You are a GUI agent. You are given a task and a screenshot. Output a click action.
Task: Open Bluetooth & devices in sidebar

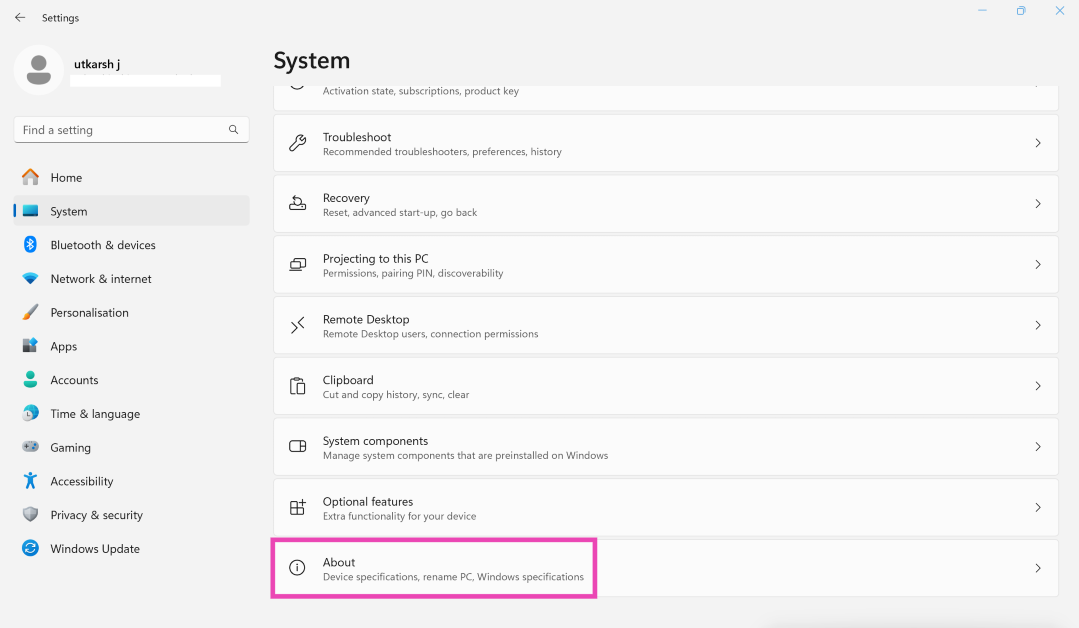coord(102,245)
